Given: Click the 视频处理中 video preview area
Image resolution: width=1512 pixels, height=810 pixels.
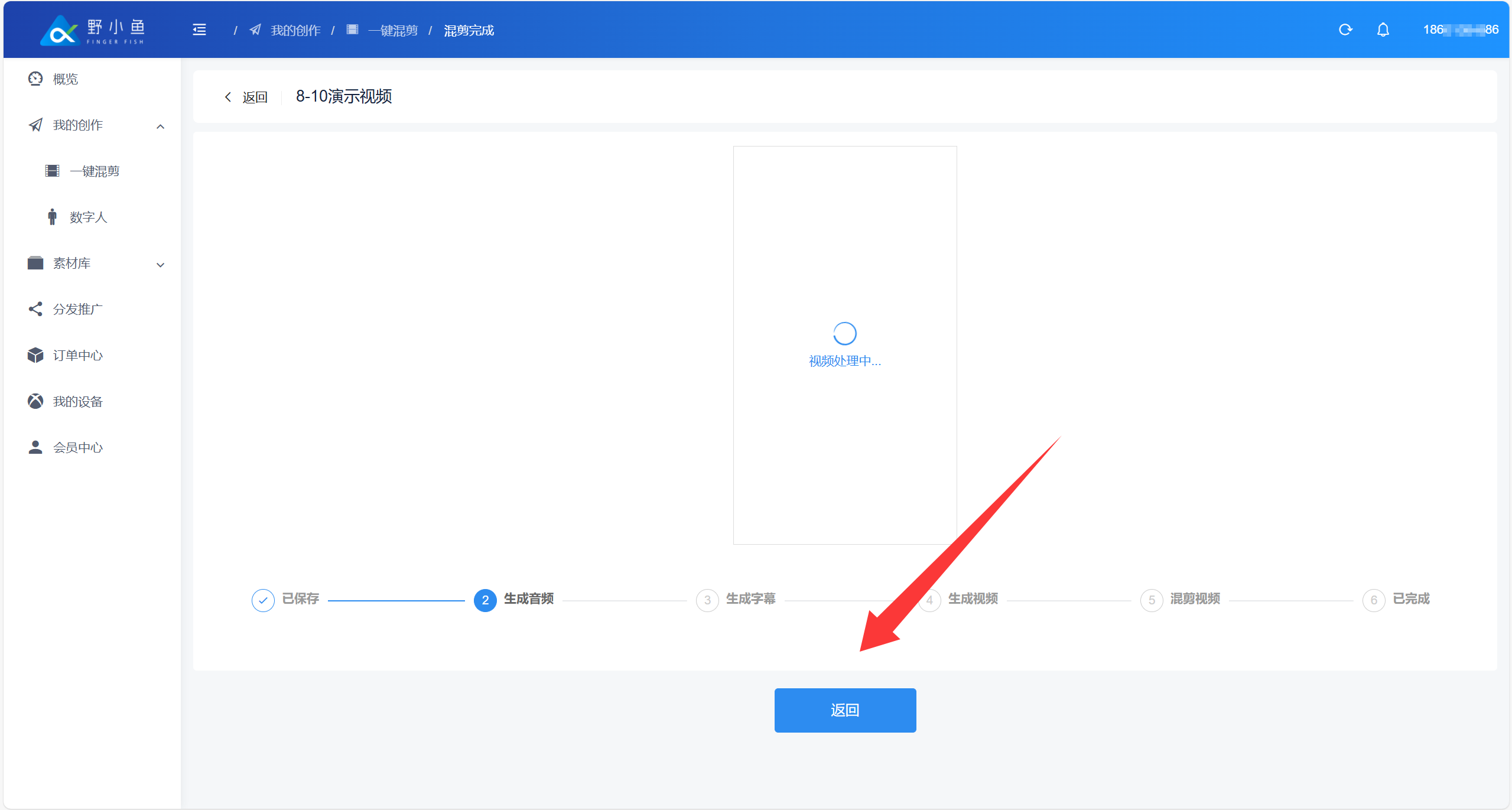Looking at the screenshot, I should (844, 344).
